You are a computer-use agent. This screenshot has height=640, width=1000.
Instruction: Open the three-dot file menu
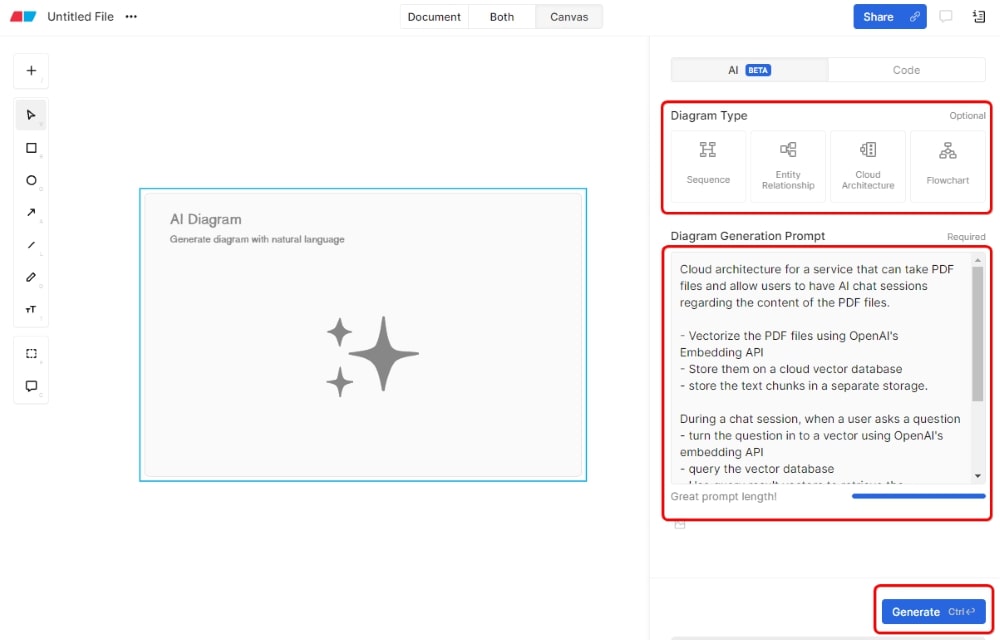point(131,17)
